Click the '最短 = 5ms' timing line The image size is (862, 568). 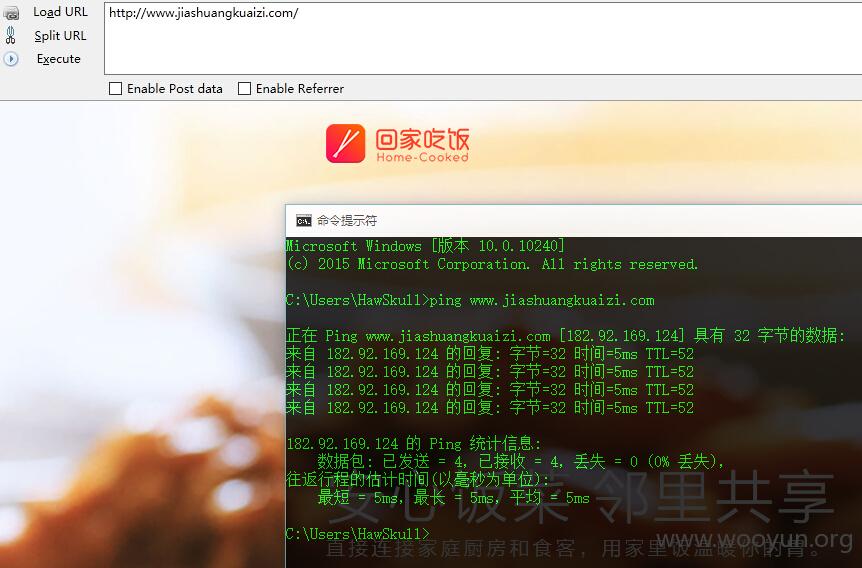click(454, 498)
